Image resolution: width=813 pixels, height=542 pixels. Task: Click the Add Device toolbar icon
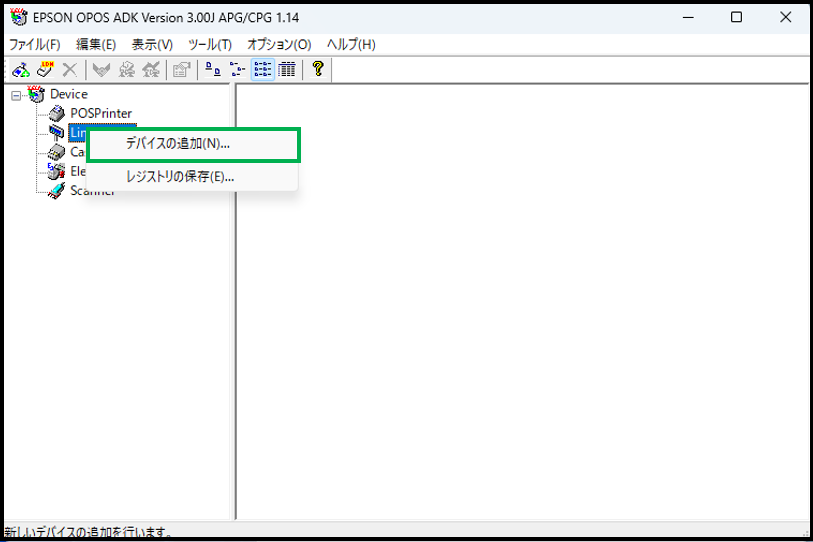pos(20,69)
